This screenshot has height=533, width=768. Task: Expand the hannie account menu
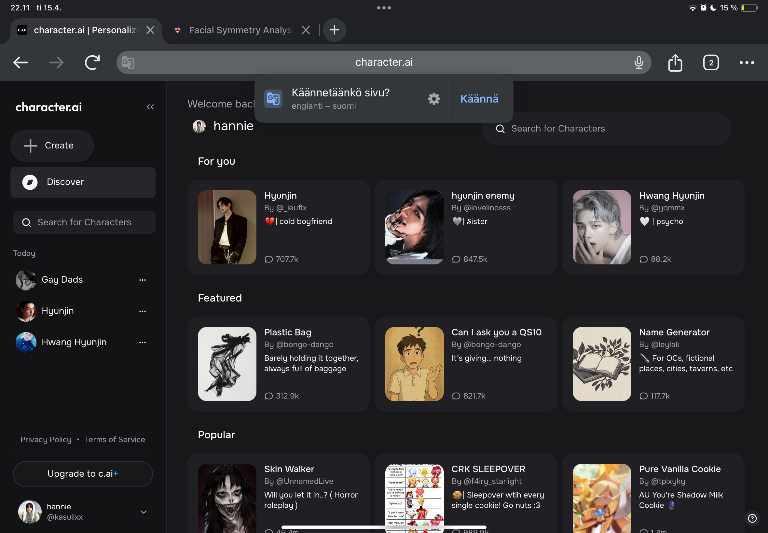(143, 512)
